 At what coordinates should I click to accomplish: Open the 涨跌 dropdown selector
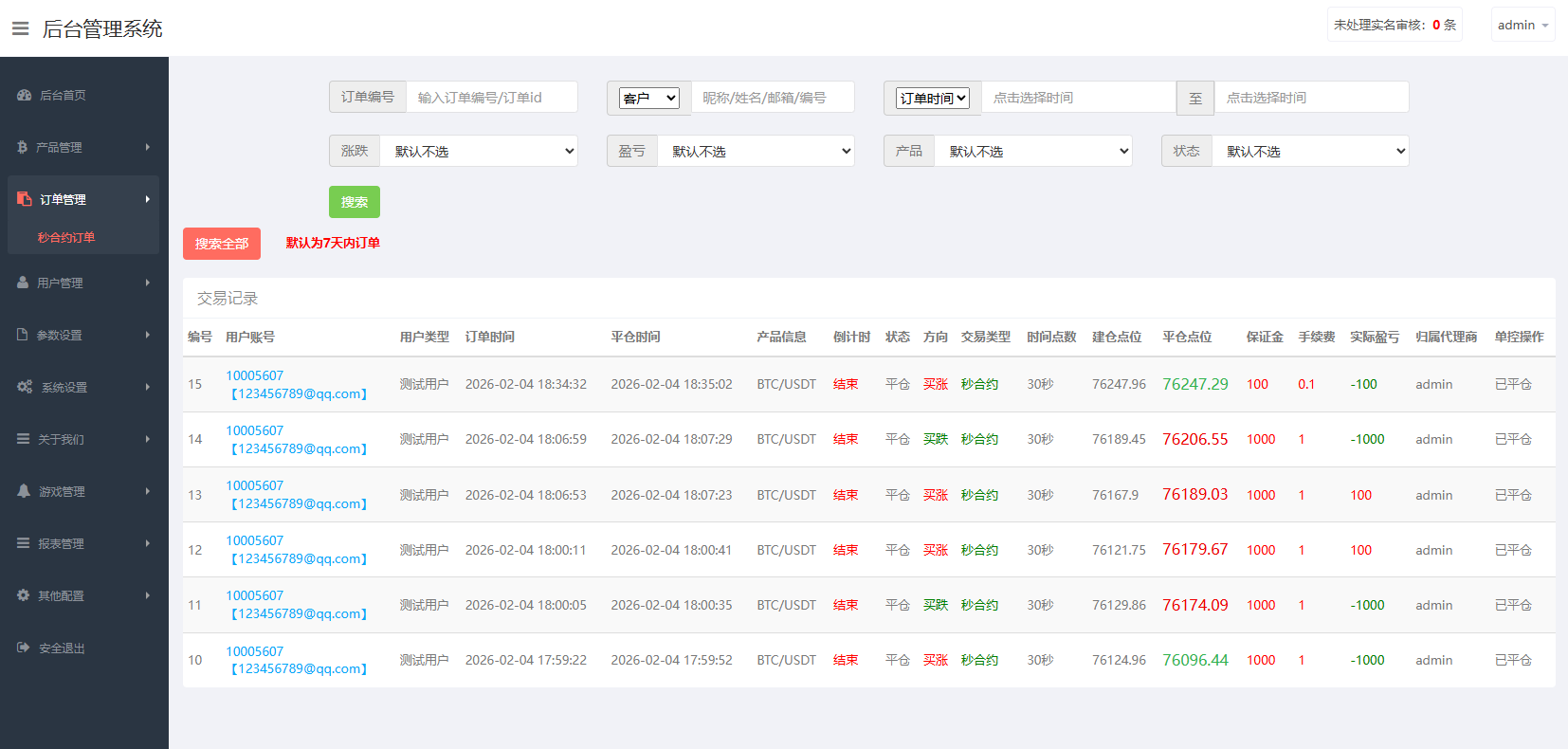(x=479, y=152)
